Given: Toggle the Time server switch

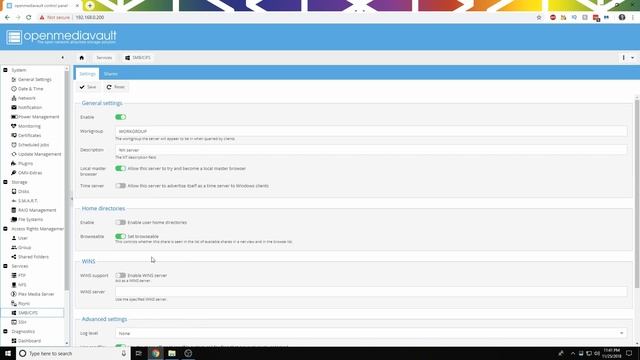Looking at the screenshot, I should [120, 186].
